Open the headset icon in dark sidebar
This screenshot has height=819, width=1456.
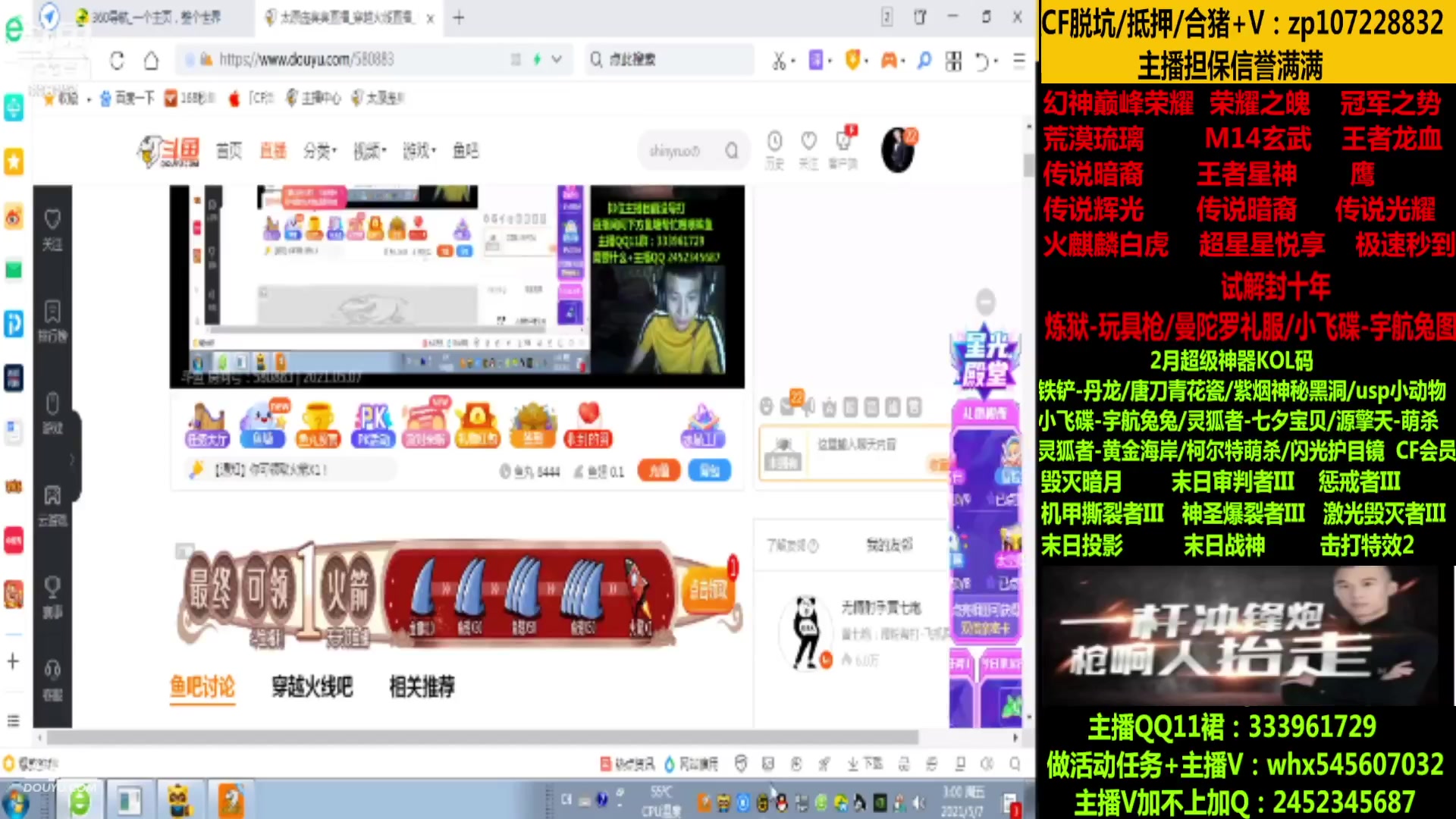click(52, 679)
